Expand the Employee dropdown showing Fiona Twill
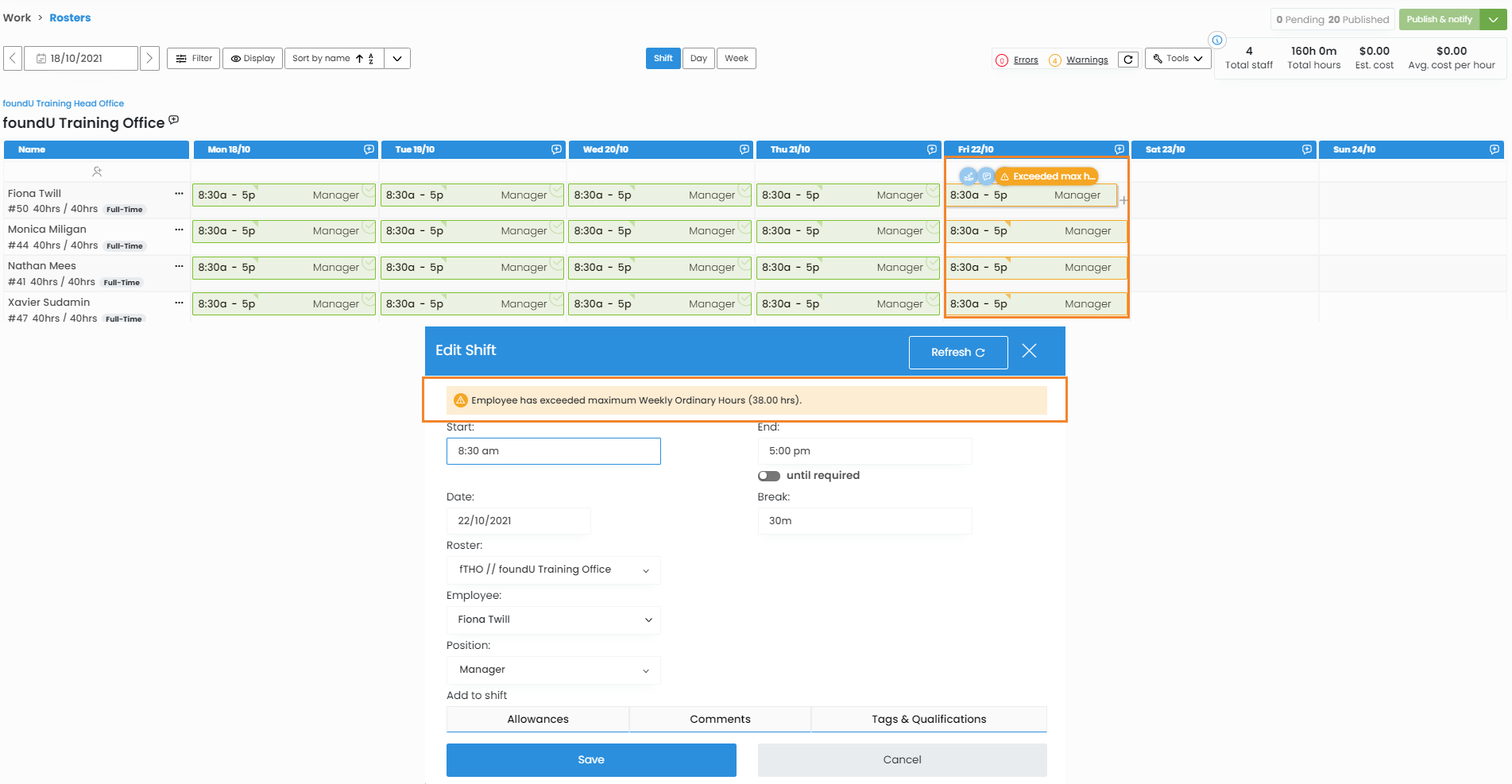The width and height of the screenshot is (1512, 784). click(553, 620)
